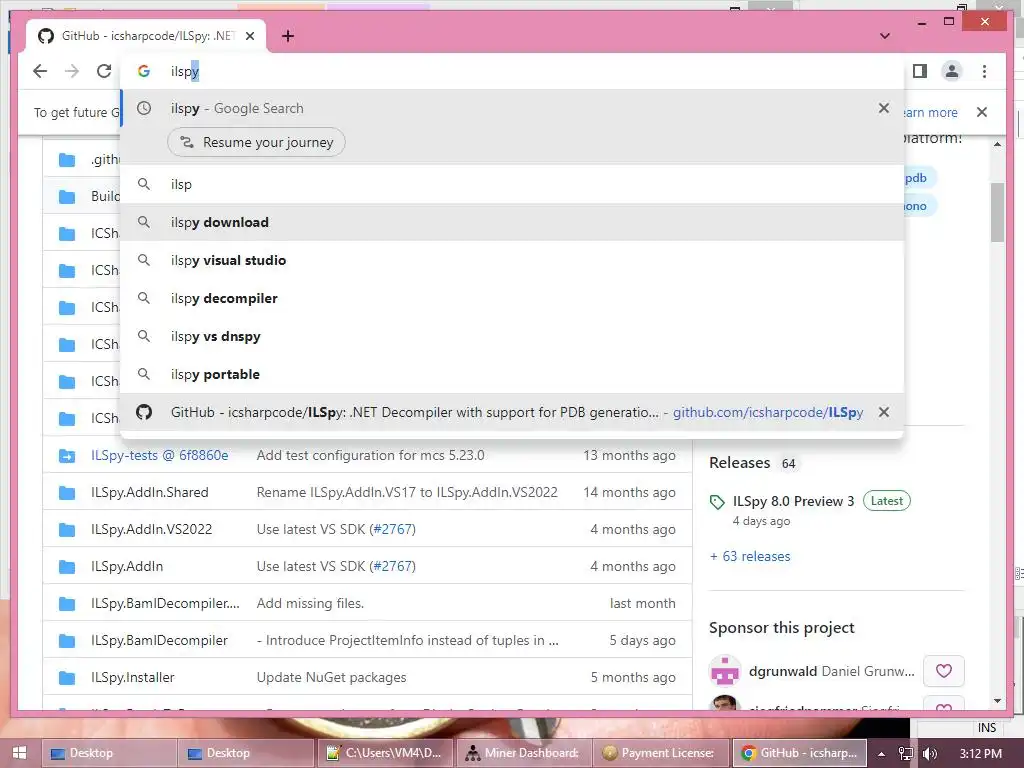Viewport: 1024px width, 768px height.
Task: Open the tab search chevron in the title bar
Action: pos(885,36)
